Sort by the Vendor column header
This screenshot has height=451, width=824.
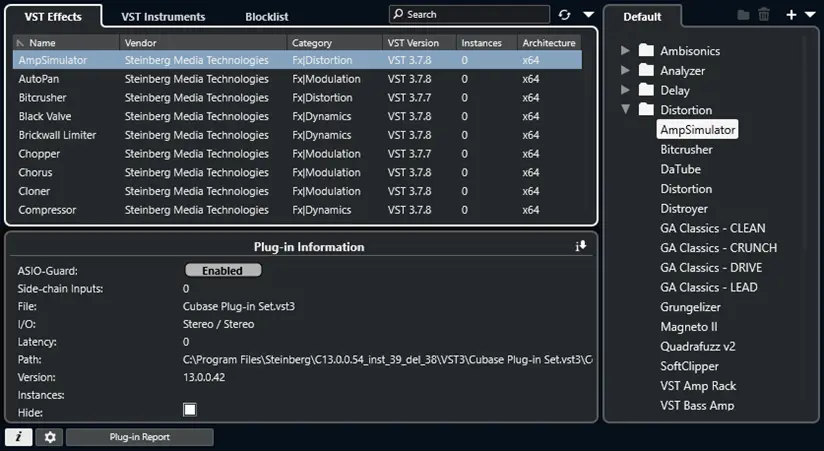coord(203,43)
